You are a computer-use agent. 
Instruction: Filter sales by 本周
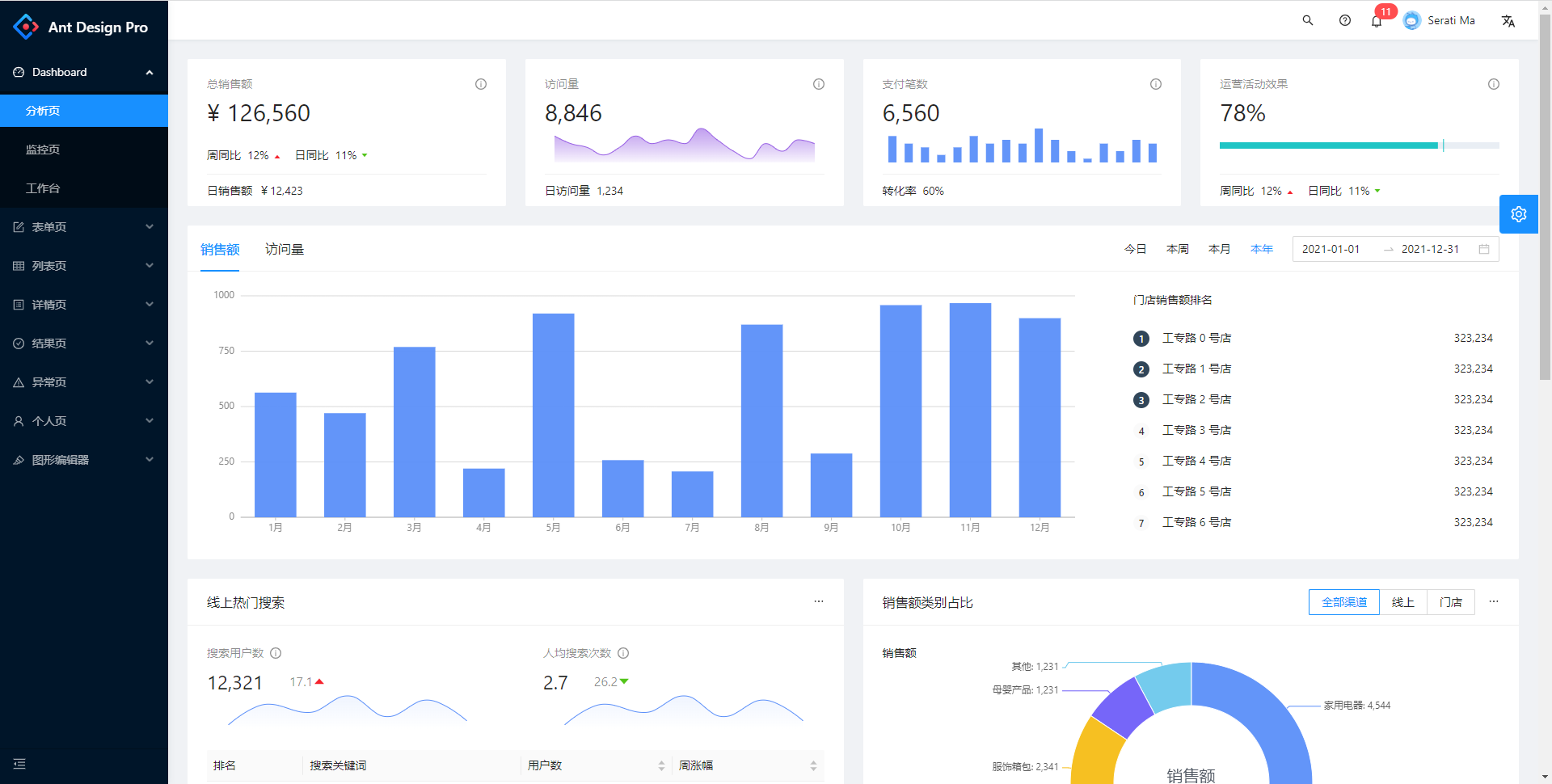1178,249
